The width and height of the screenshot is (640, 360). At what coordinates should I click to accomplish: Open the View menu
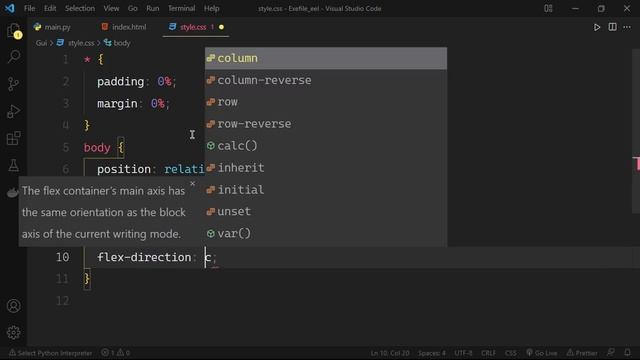pyautogui.click(x=111, y=8)
